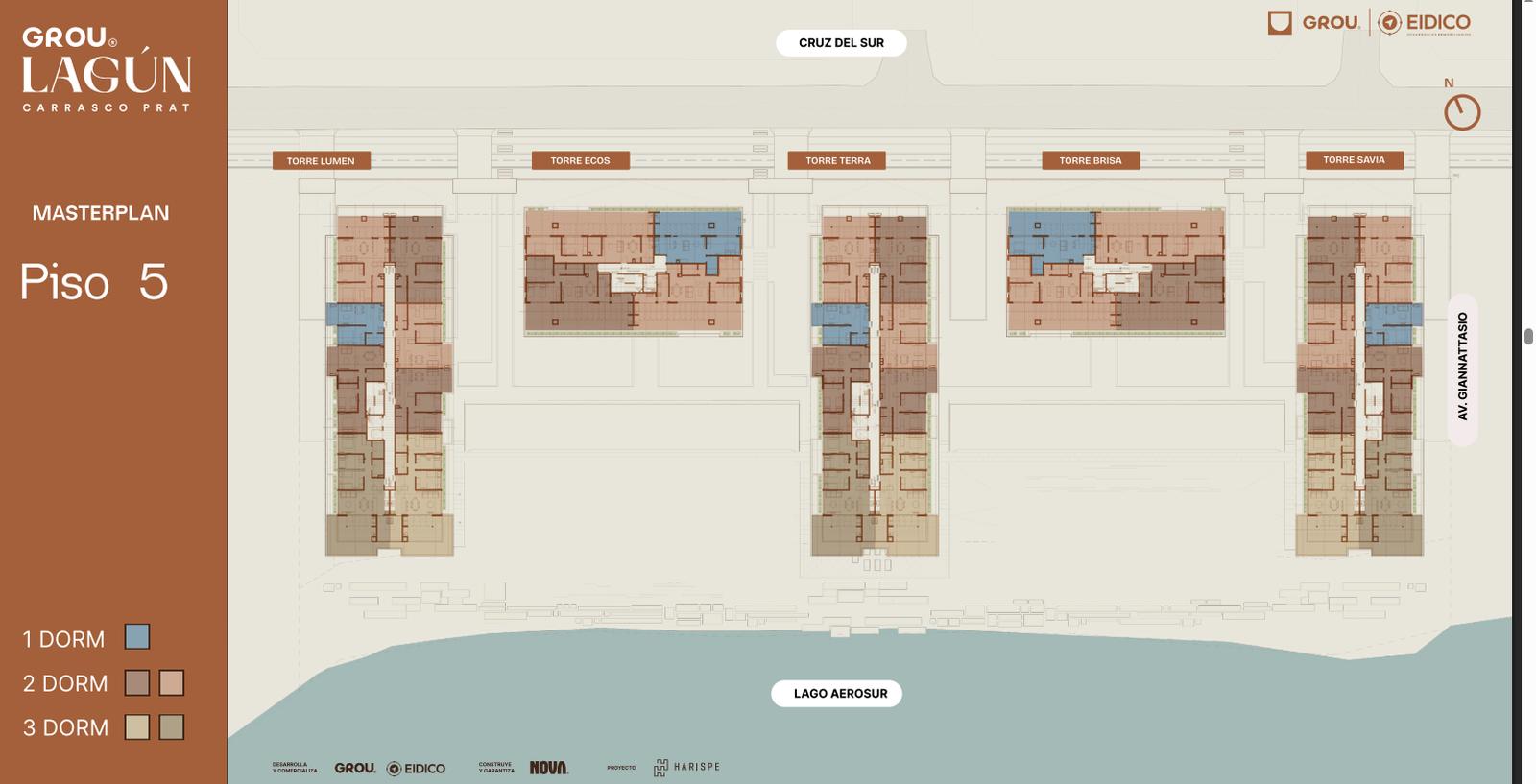Select the Torre Terra label
The image size is (1536, 784).
(837, 160)
